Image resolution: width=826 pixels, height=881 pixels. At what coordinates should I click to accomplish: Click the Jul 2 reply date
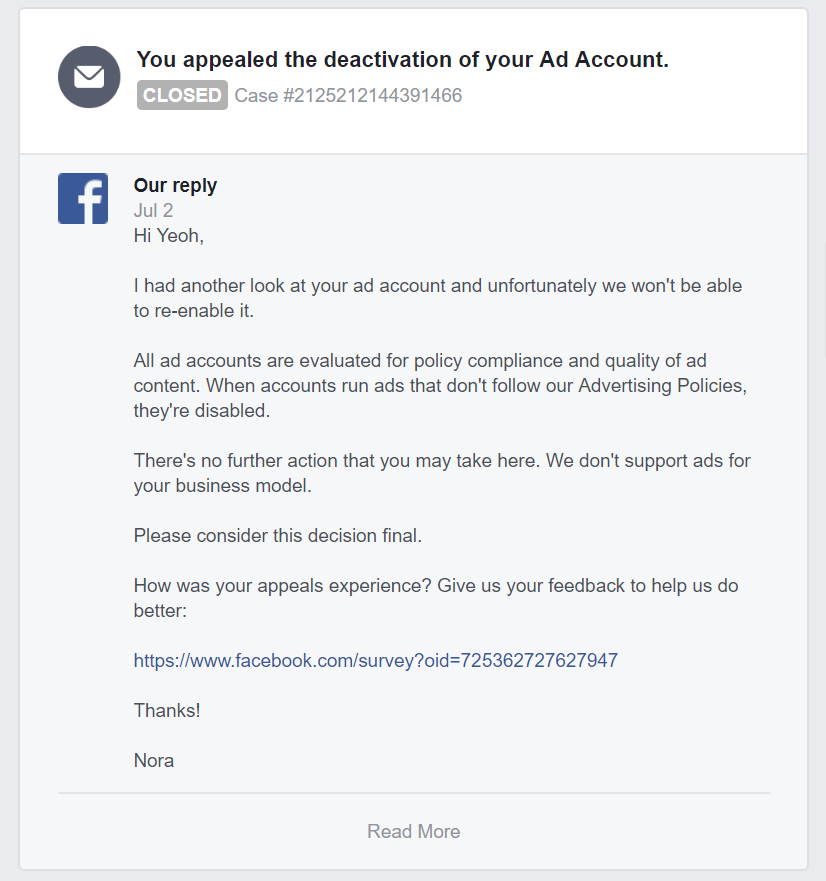(x=153, y=211)
